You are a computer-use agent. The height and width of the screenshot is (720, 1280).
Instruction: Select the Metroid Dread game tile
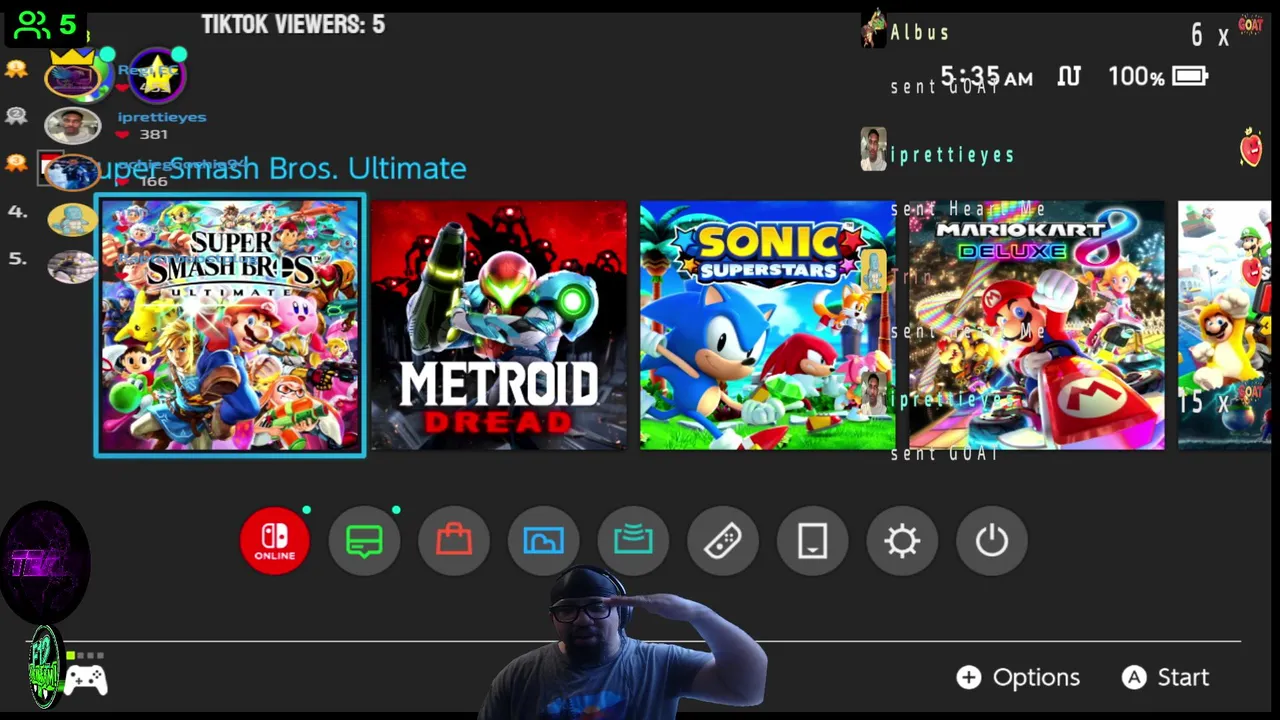coord(499,325)
